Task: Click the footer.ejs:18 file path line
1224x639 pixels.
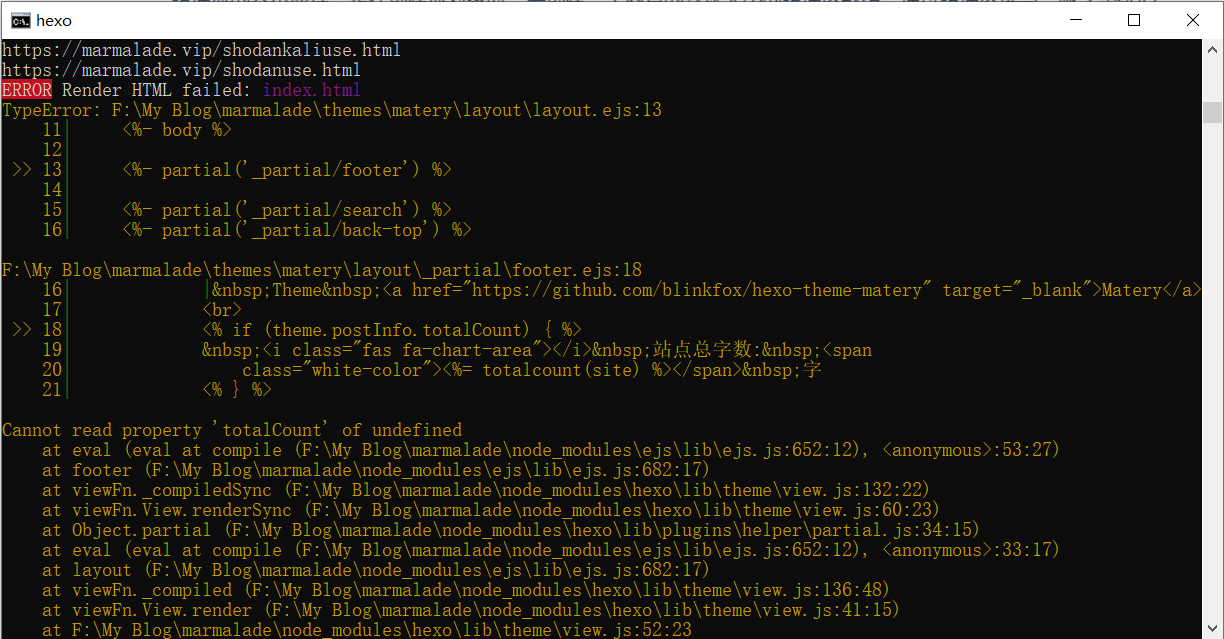Action: pyautogui.click(x=321, y=270)
